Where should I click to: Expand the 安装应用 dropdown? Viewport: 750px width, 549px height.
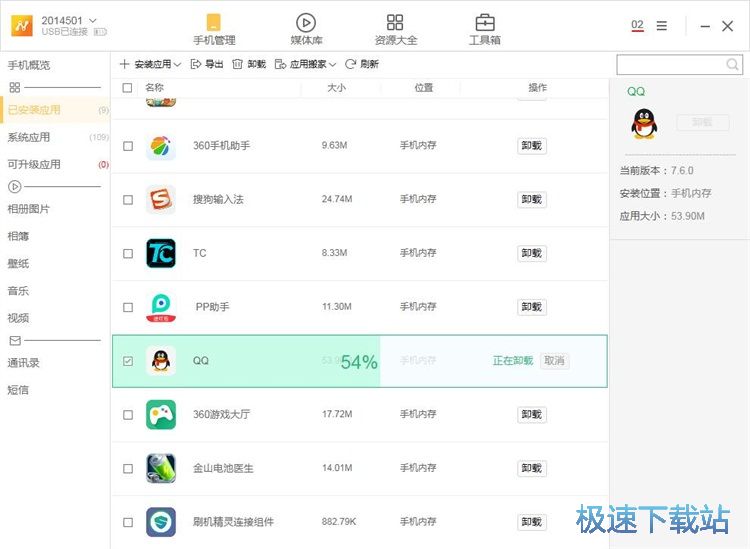pyautogui.click(x=177, y=65)
